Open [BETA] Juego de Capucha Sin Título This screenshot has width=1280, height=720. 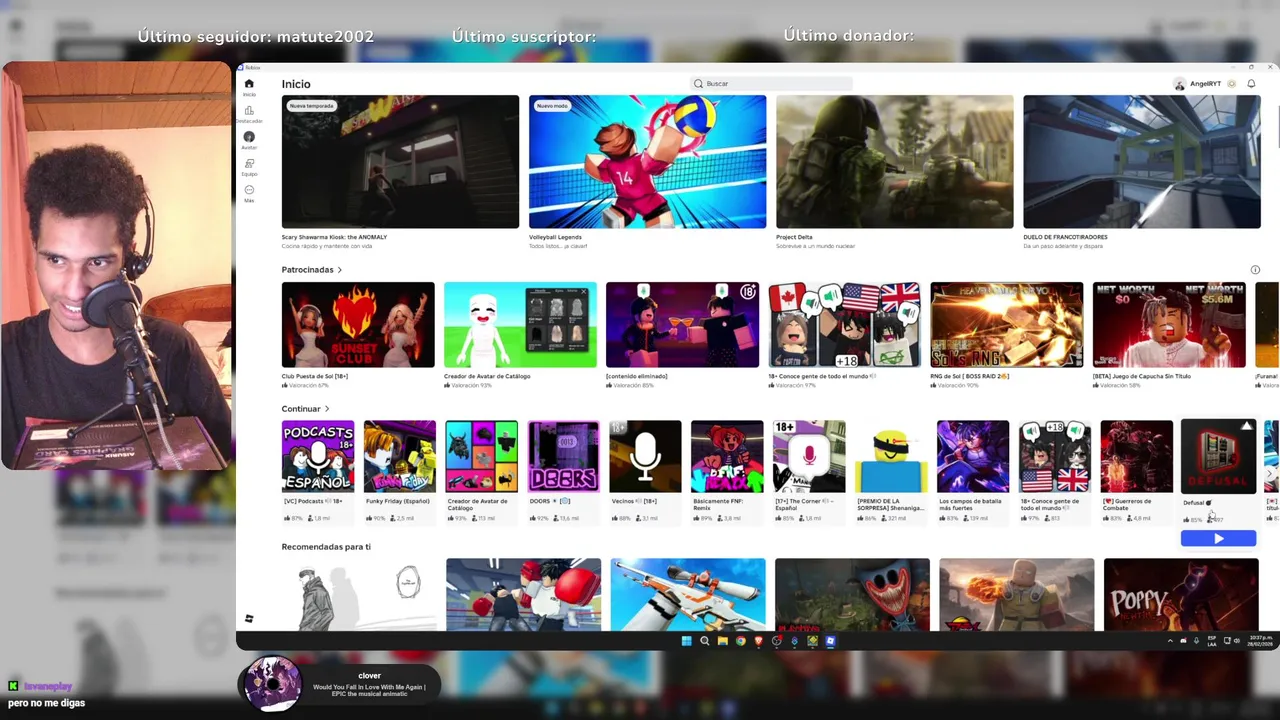1169,325
